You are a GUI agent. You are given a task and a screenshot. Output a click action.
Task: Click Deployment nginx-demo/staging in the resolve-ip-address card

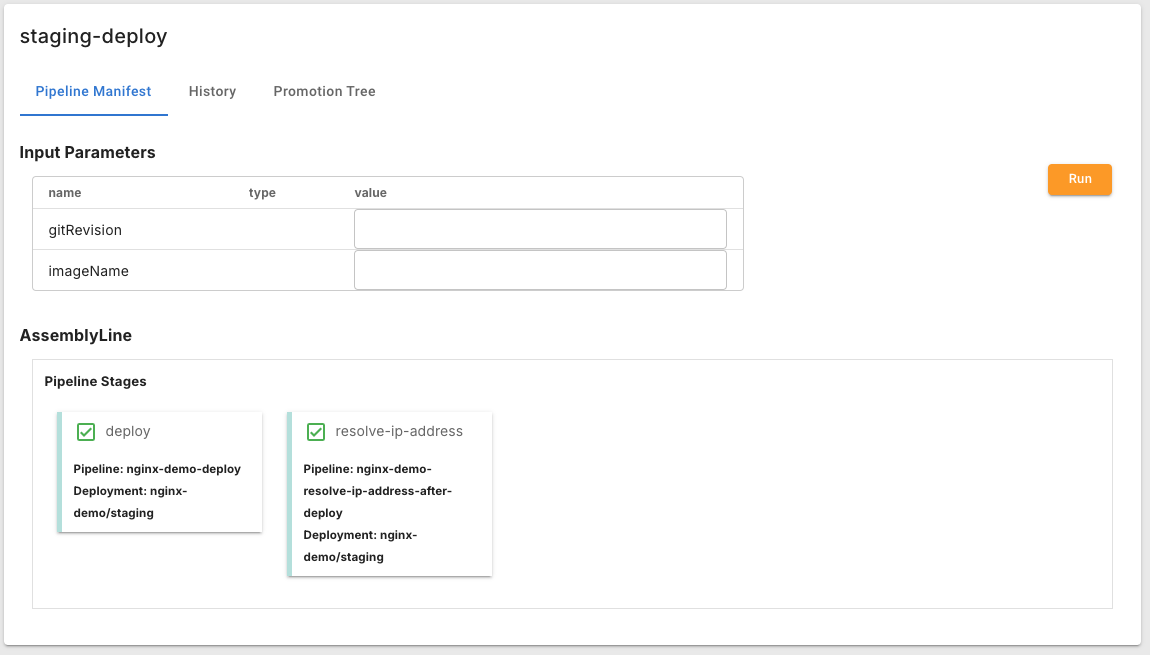point(360,546)
